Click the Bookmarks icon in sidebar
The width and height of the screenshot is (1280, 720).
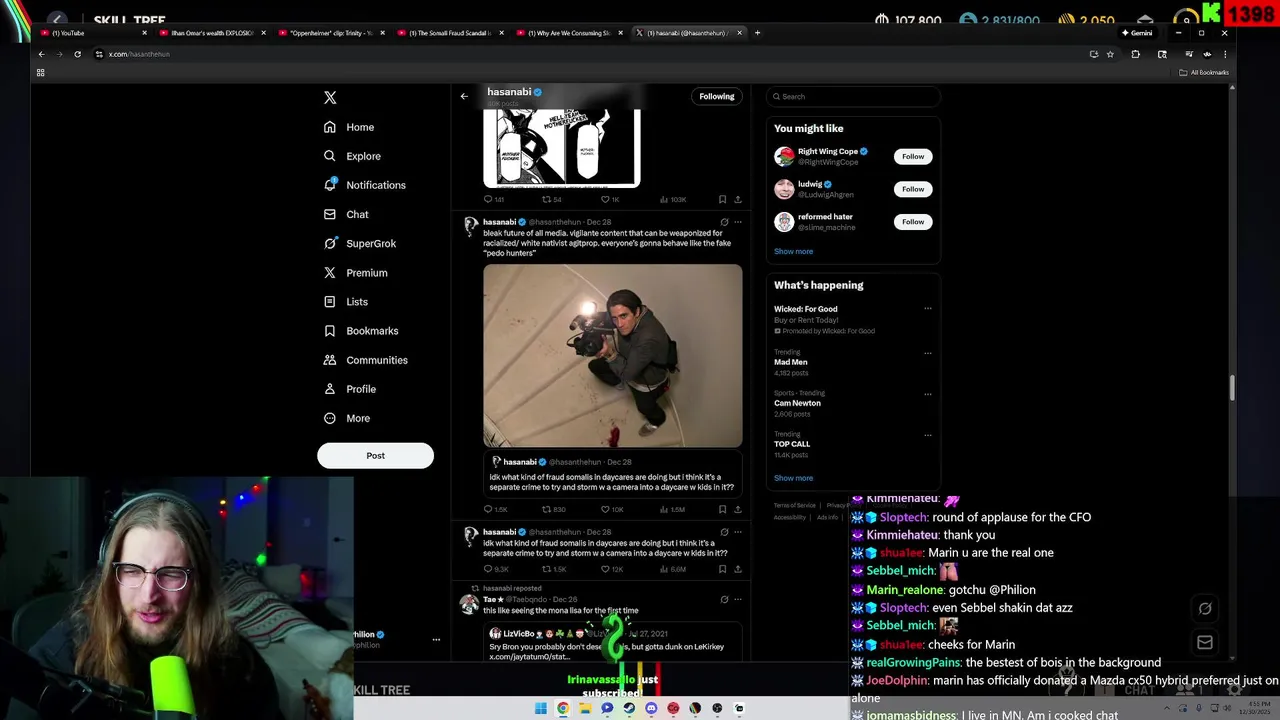coord(330,330)
